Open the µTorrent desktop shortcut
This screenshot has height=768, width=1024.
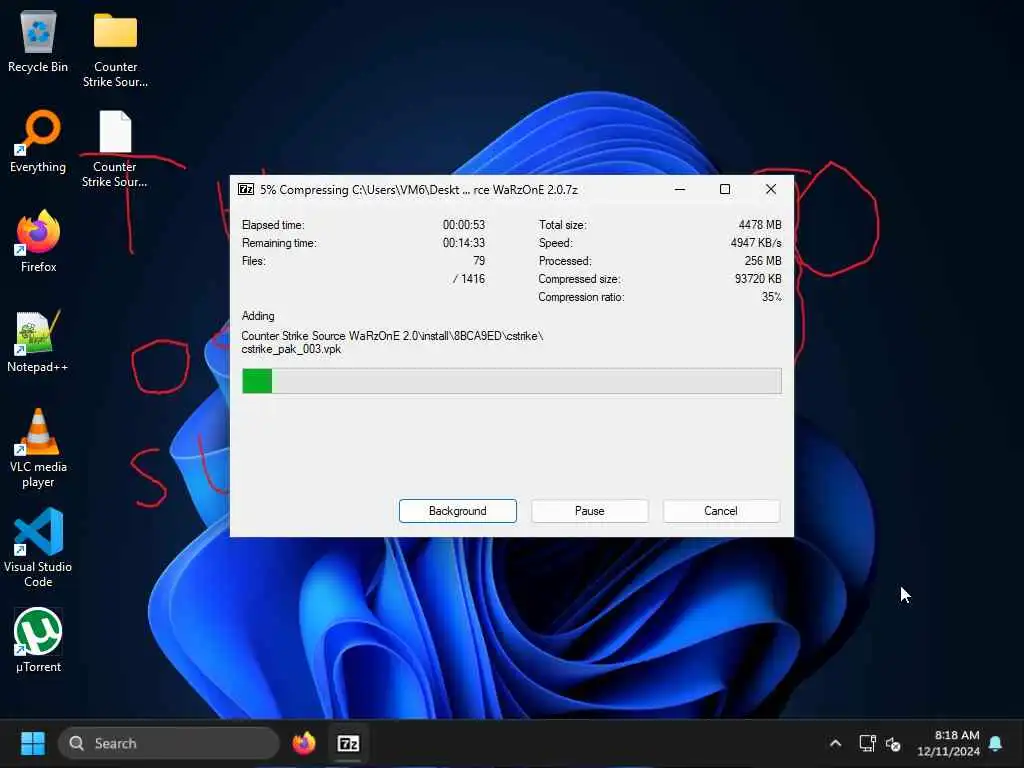pyautogui.click(x=38, y=640)
